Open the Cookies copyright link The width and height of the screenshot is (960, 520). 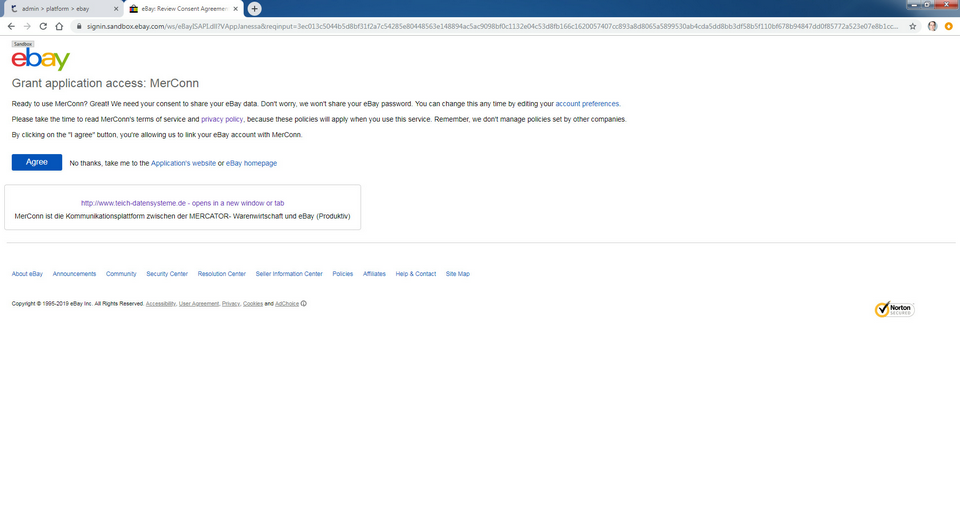[x=253, y=304]
